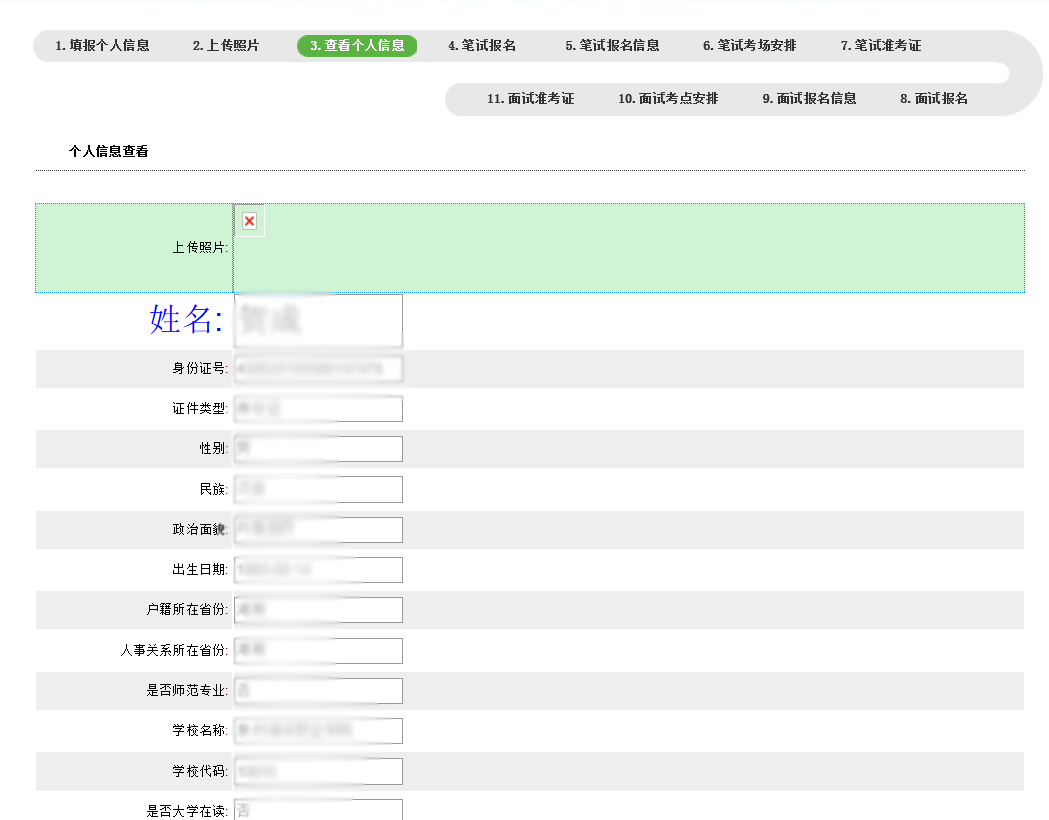Click the 证件类型 field
1049x820 pixels.
pos(318,409)
